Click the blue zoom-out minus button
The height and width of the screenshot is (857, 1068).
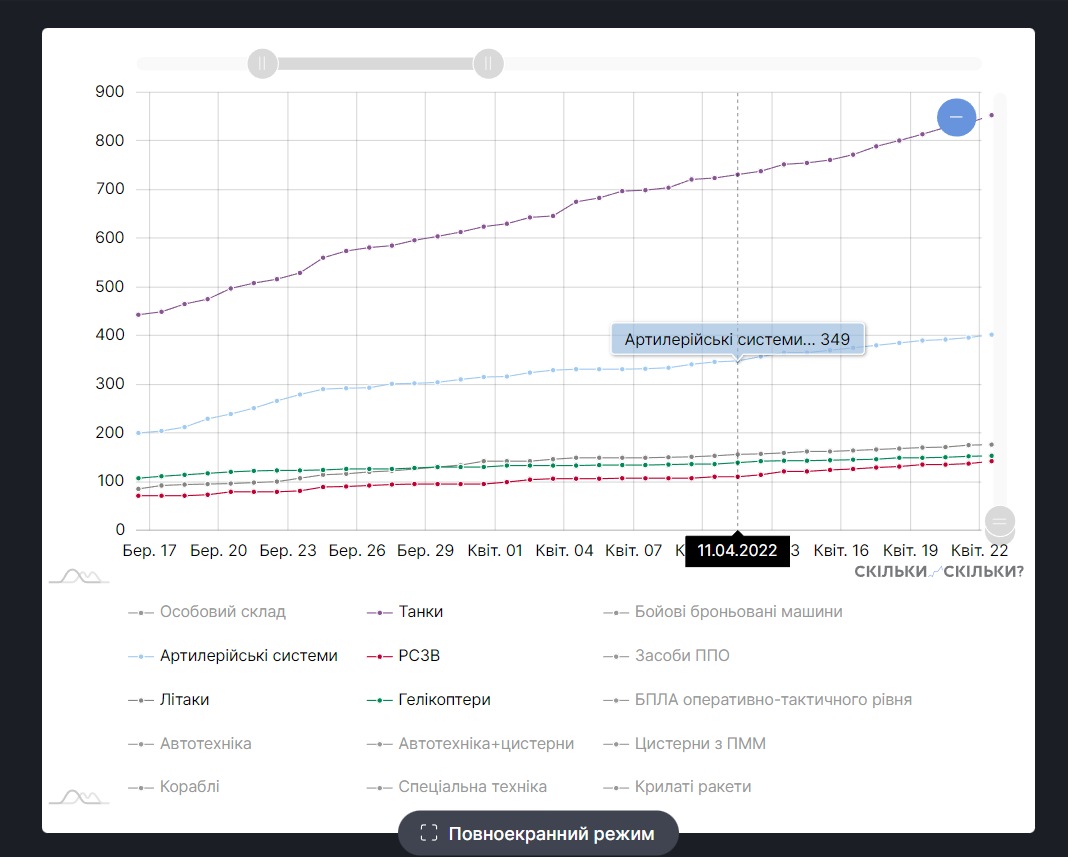(956, 118)
